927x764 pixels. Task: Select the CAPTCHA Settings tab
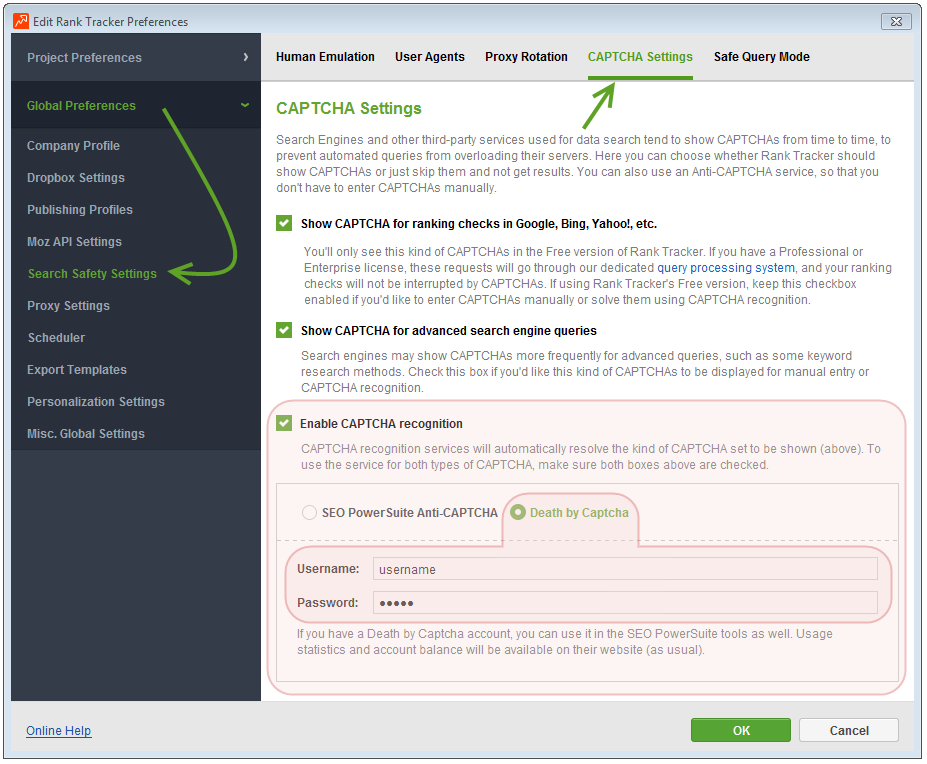[640, 57]
